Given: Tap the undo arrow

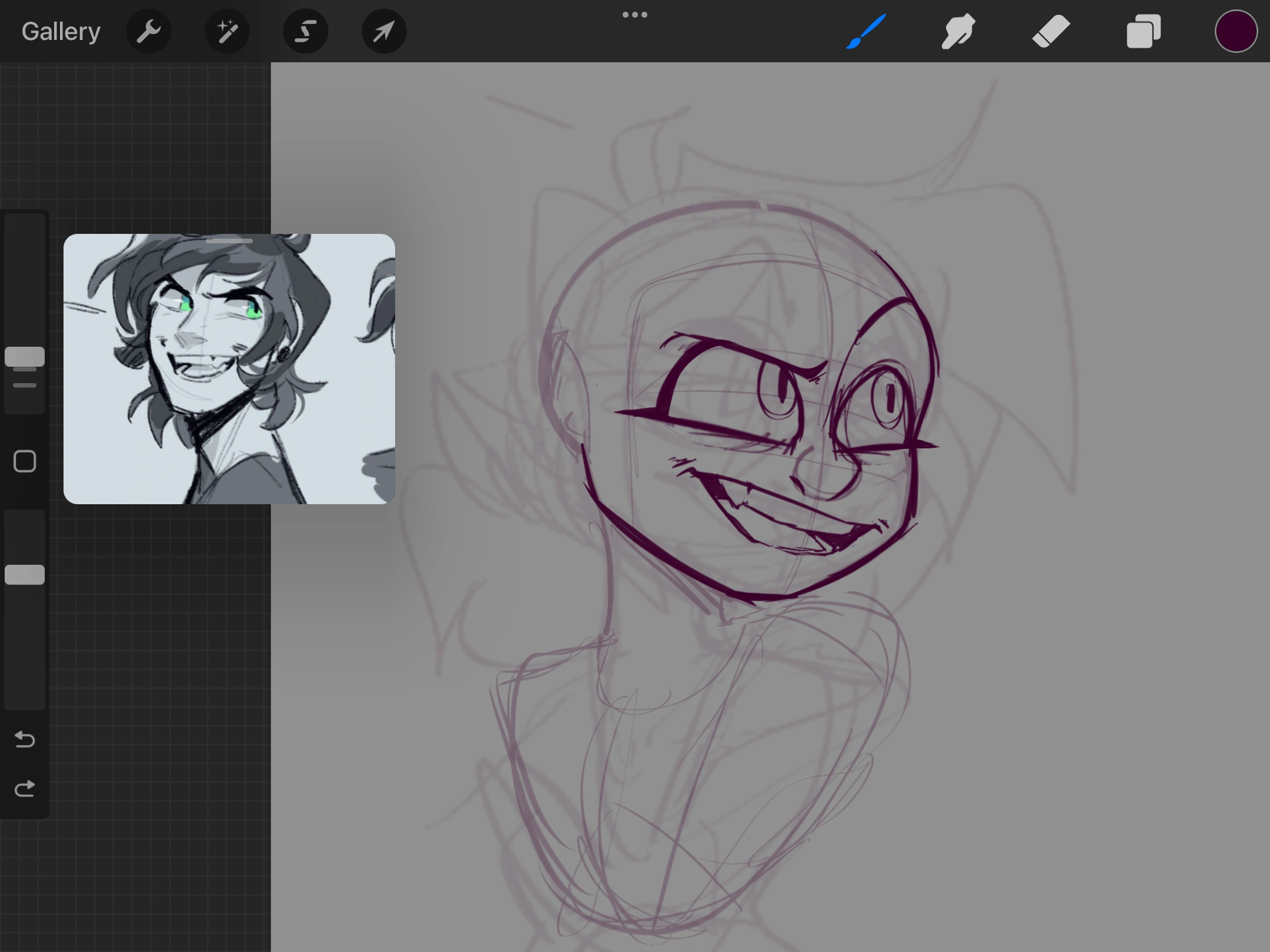Looking at the screenshot, I should coord(25,740).
